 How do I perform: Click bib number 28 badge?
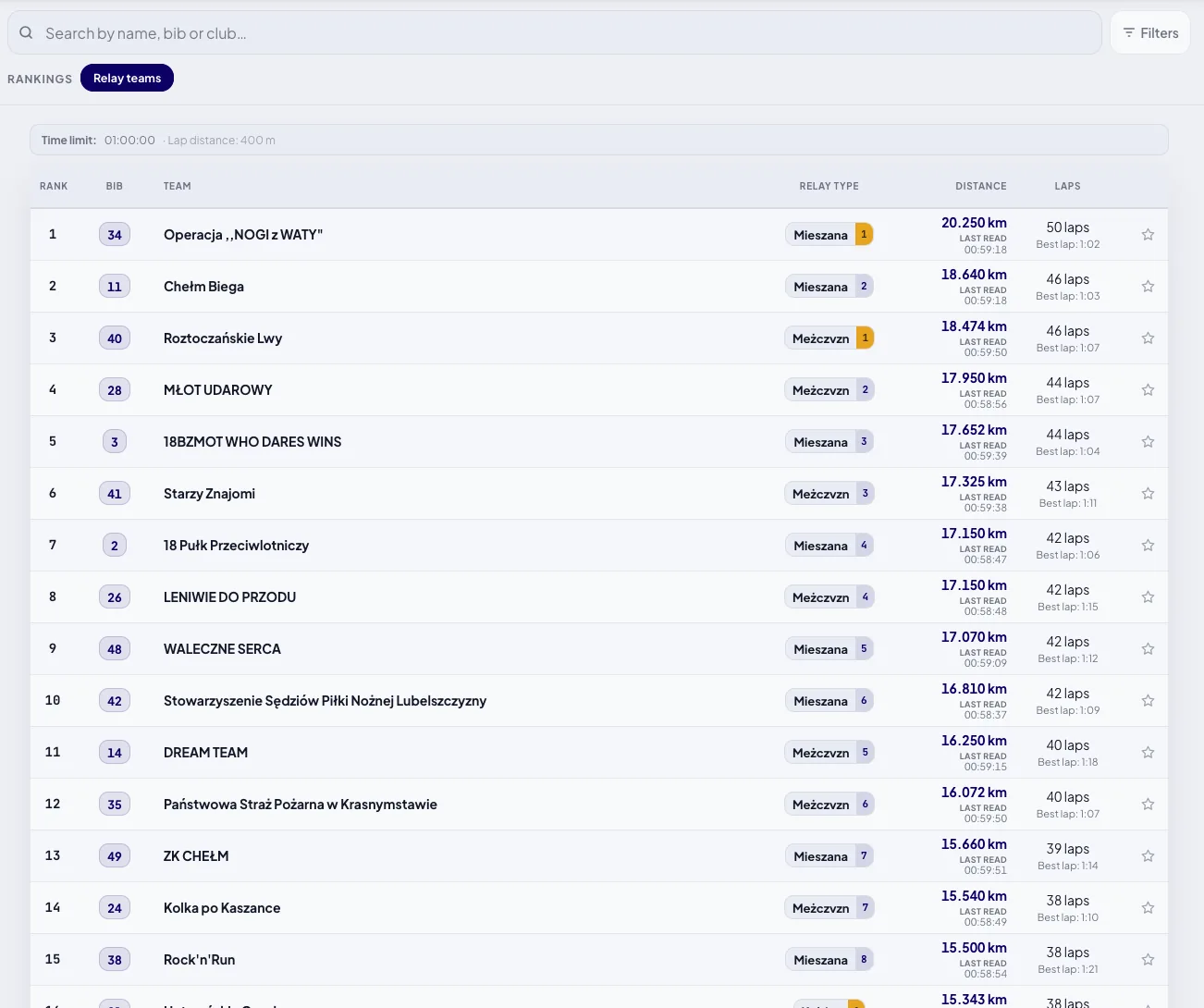pyautogui.click(x=115, y=390)
